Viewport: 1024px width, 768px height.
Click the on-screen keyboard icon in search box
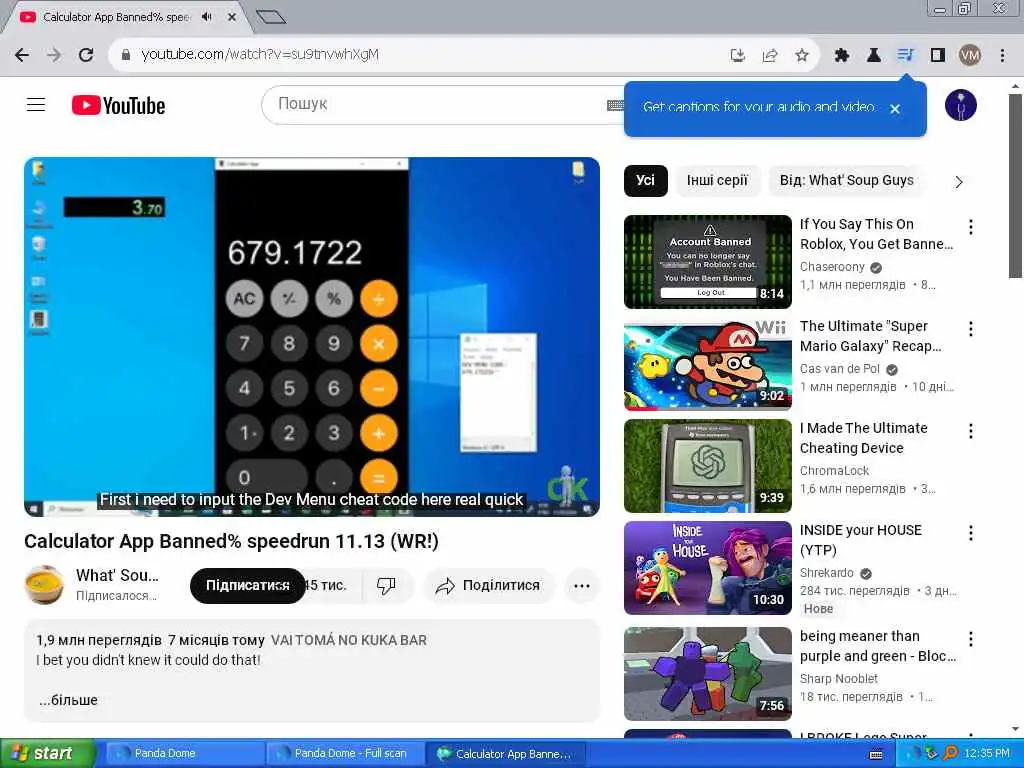pyautogui.click(x=615, y=105)
